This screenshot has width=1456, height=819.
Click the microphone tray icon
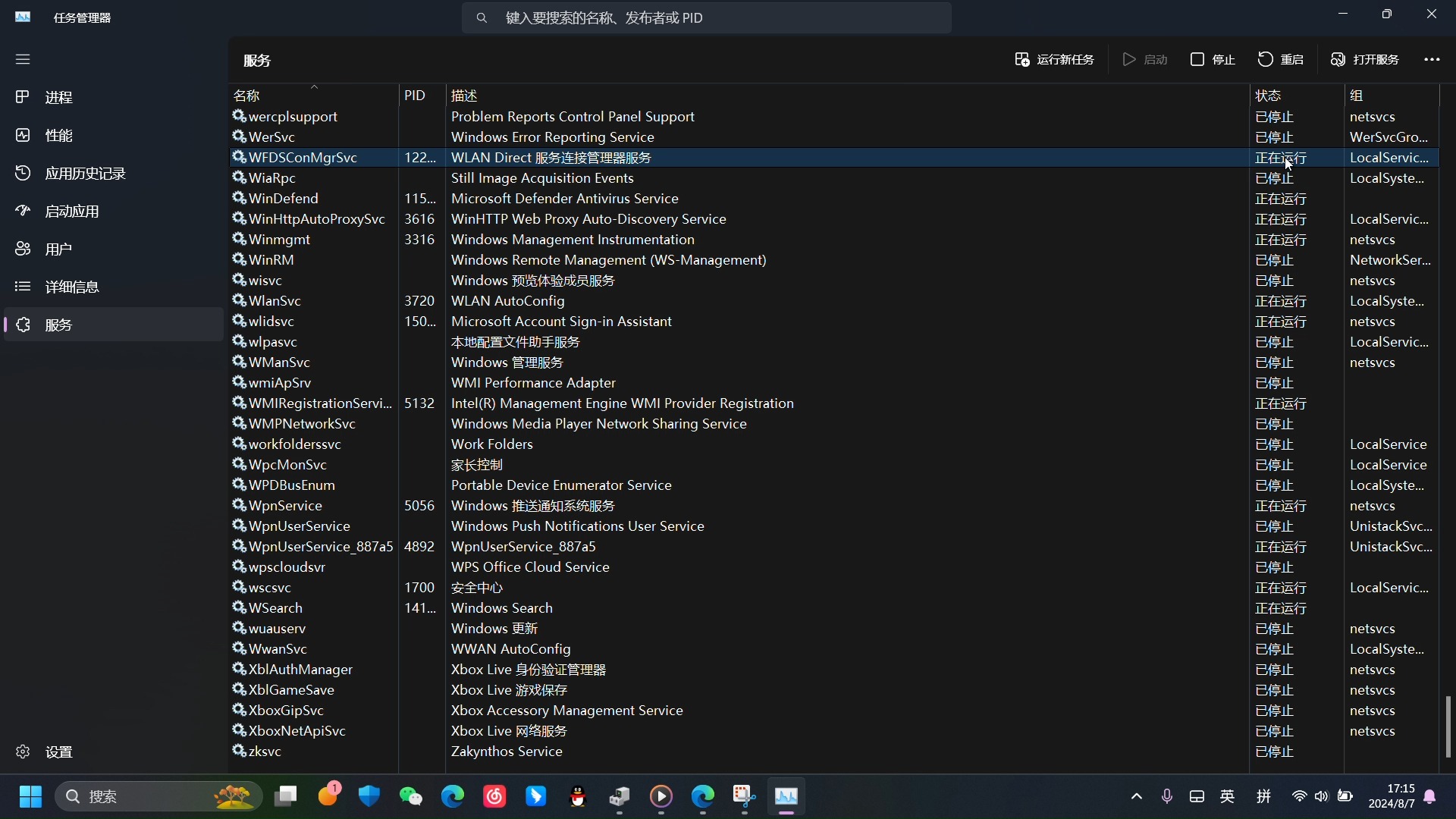1167,796
